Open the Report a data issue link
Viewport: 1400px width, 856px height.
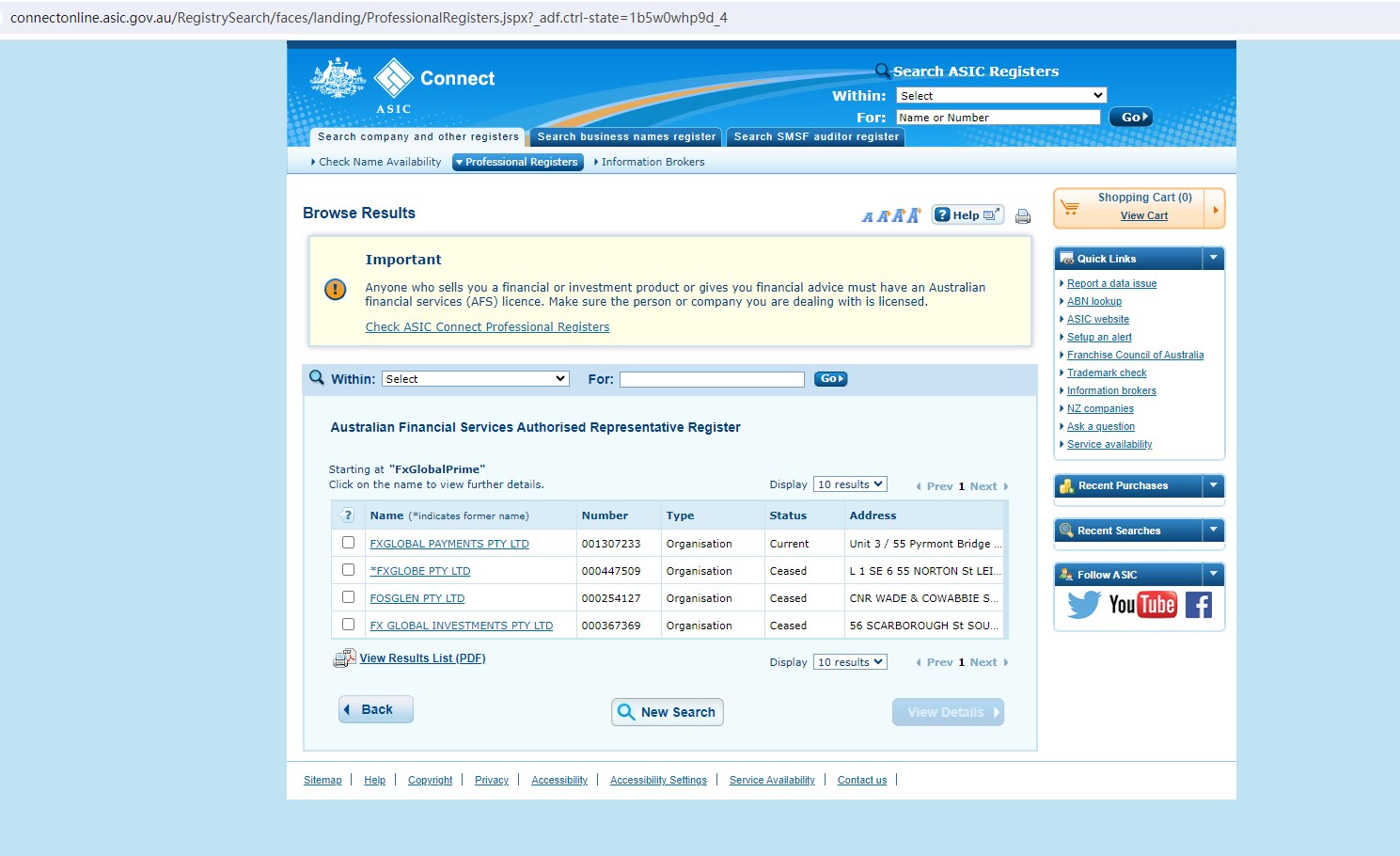(x=1111, y=283)
